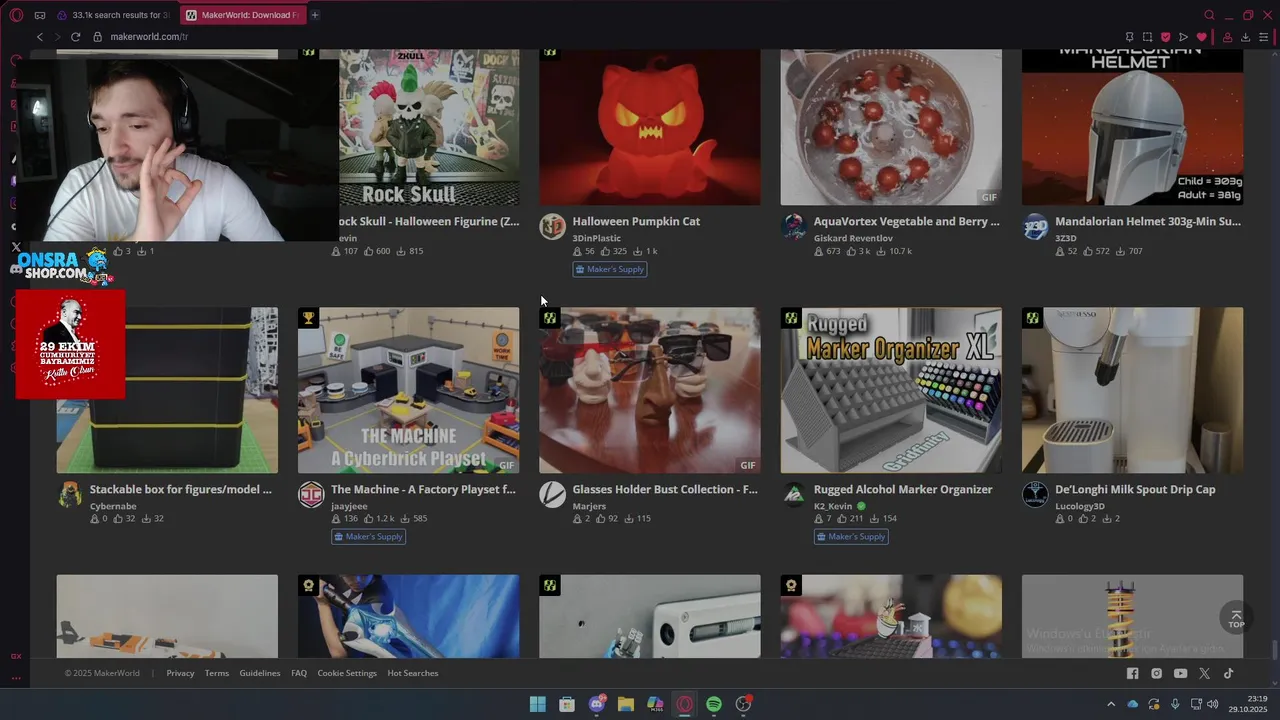1280x720 pixels.
Task: Click the Giskard Reventlov author avatar
Action: [793, 226]
